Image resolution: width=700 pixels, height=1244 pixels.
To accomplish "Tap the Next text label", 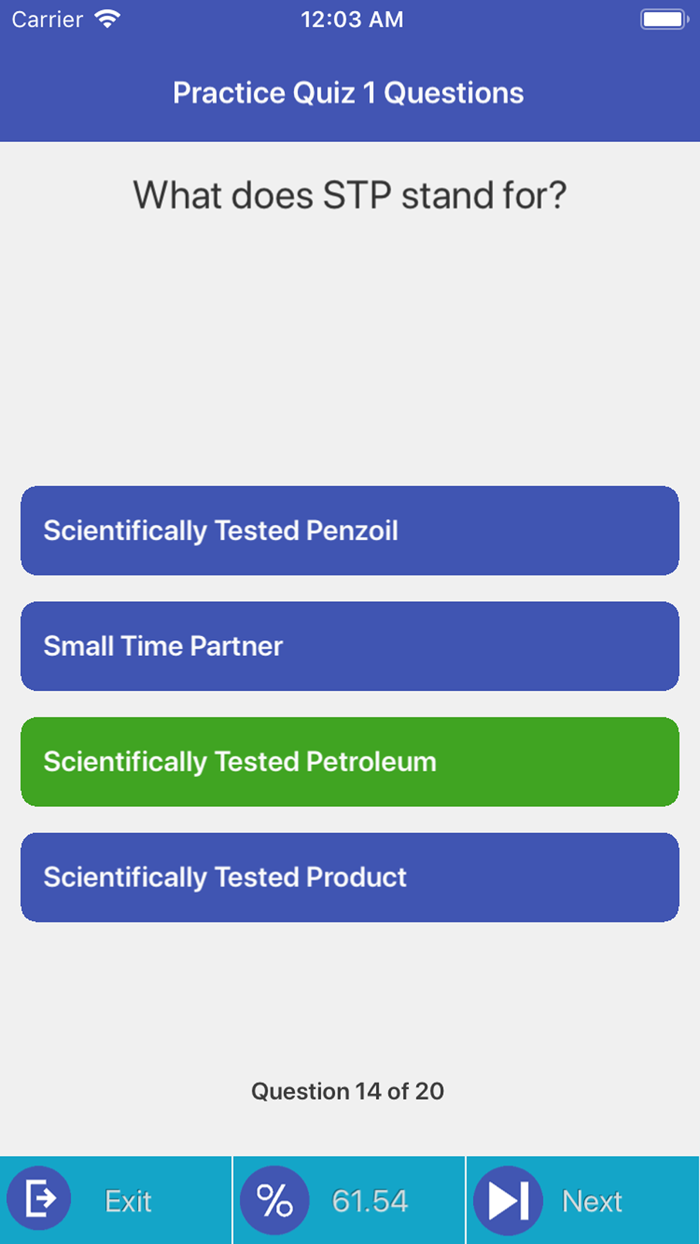I will click(592, 1201).
